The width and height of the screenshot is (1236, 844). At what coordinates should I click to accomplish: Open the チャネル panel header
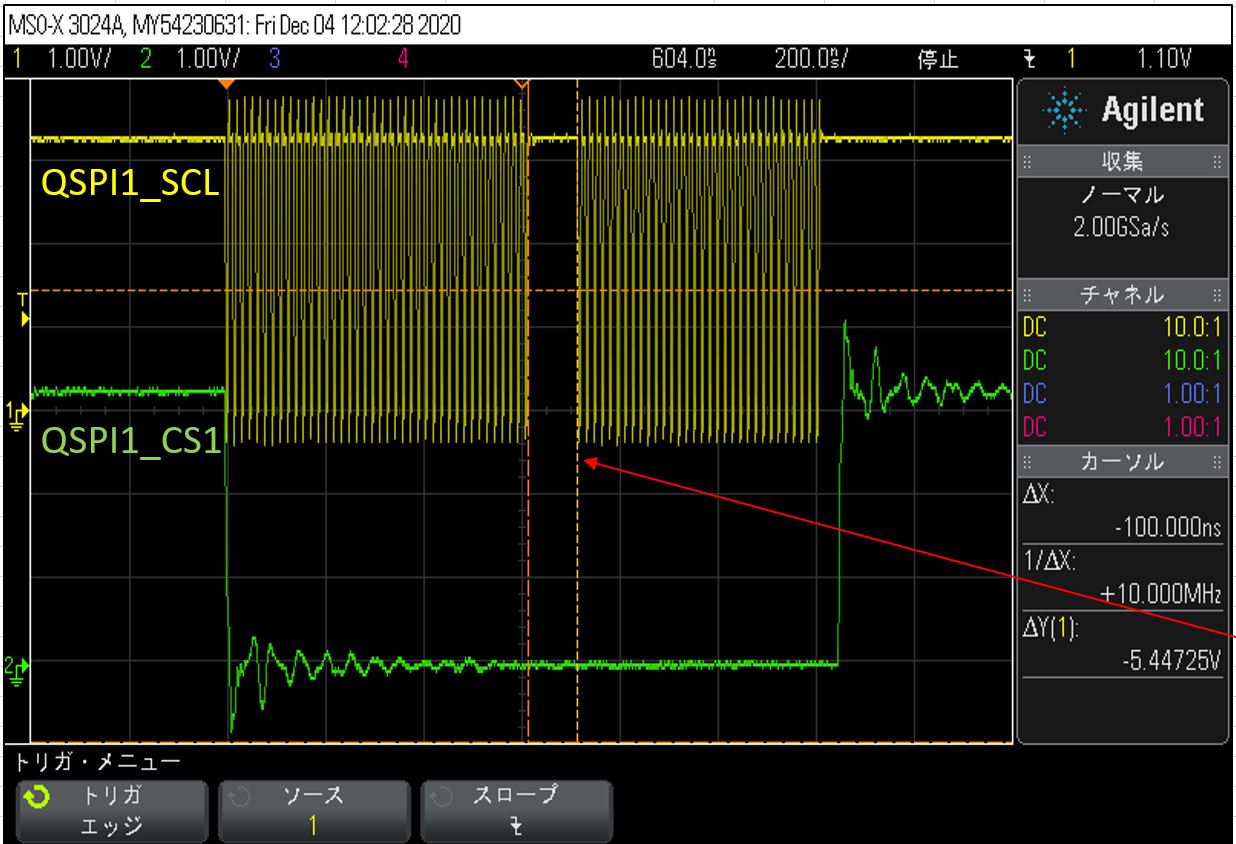[x=1122, y=296]
